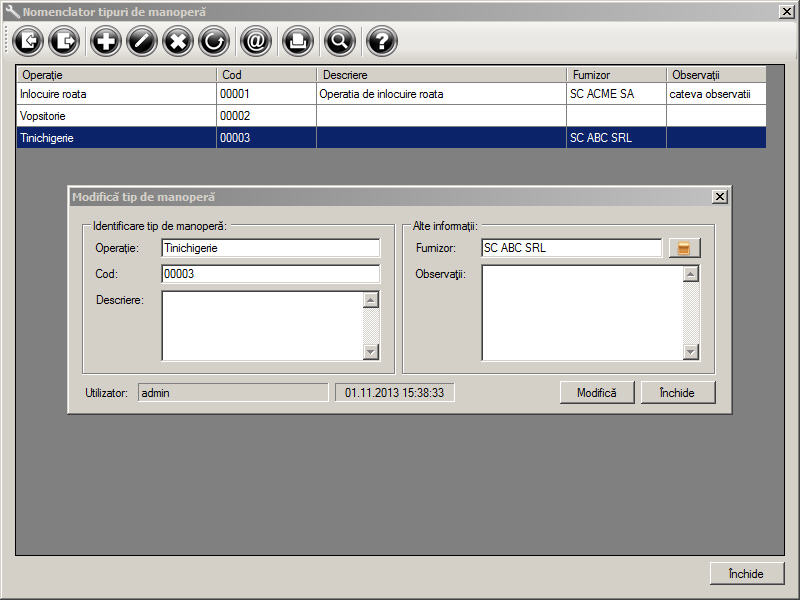Click the wrench icon in title bar
This screenshot has width=800, height=600.
(12, 11)
